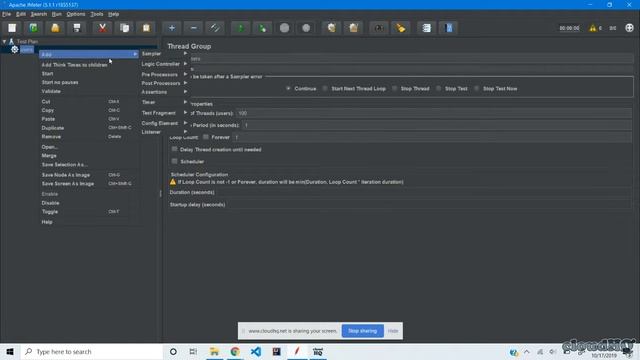Screen dimensions: 640x360
Task: Click the Paste clipboard toolbar icon
Action: (x=146, y=28)
